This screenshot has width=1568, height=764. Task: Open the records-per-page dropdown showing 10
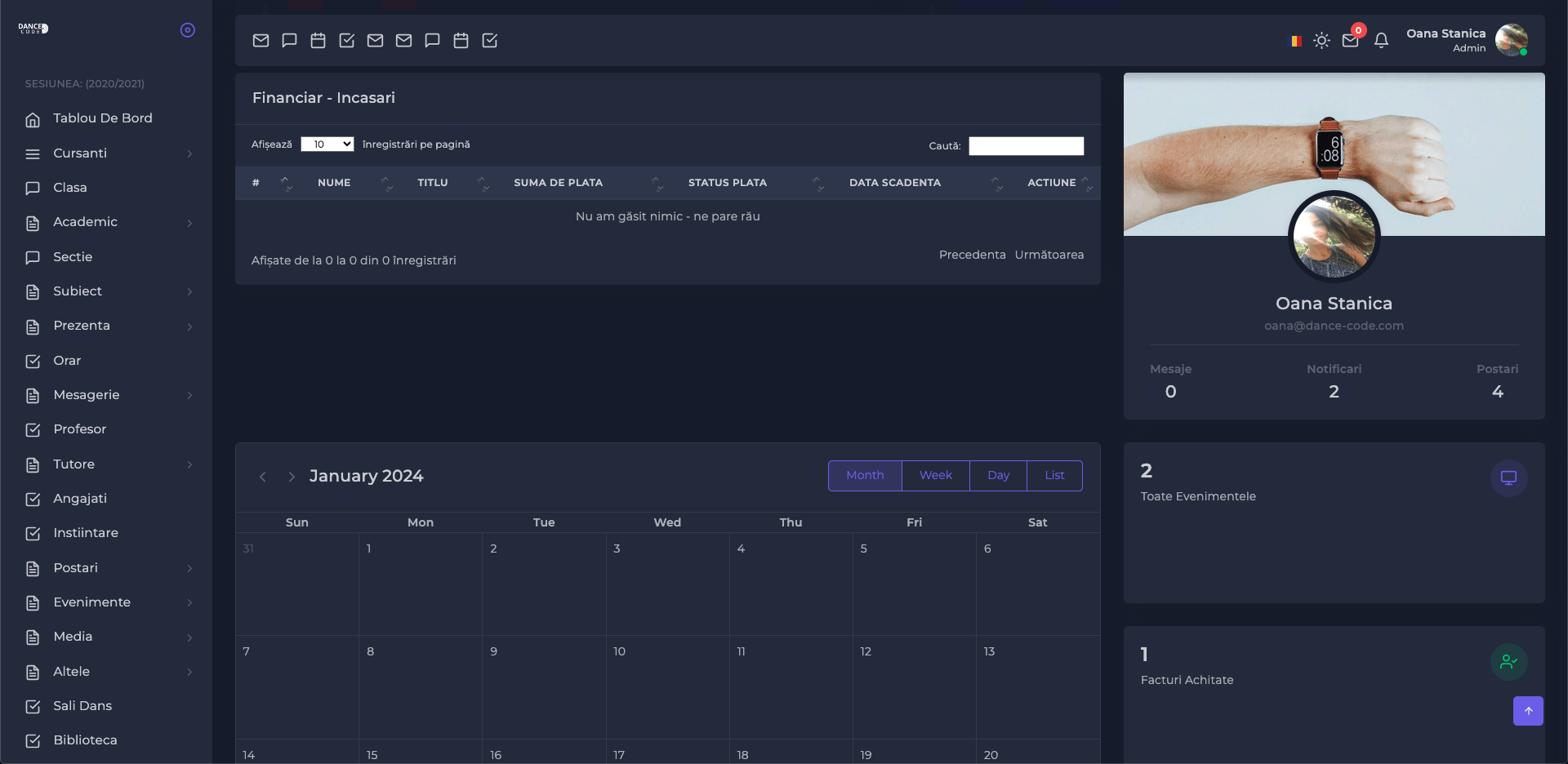click(x=327, y=144)
